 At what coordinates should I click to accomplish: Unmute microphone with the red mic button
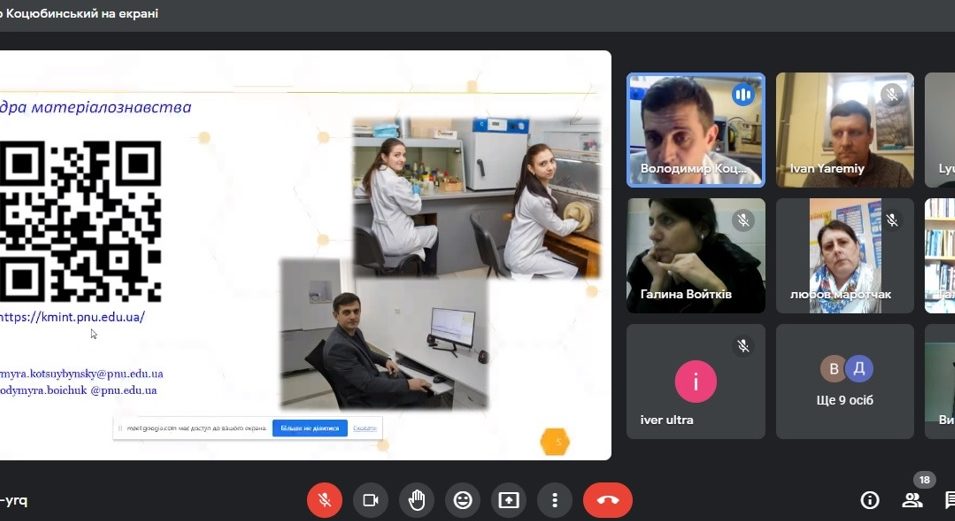324,500
